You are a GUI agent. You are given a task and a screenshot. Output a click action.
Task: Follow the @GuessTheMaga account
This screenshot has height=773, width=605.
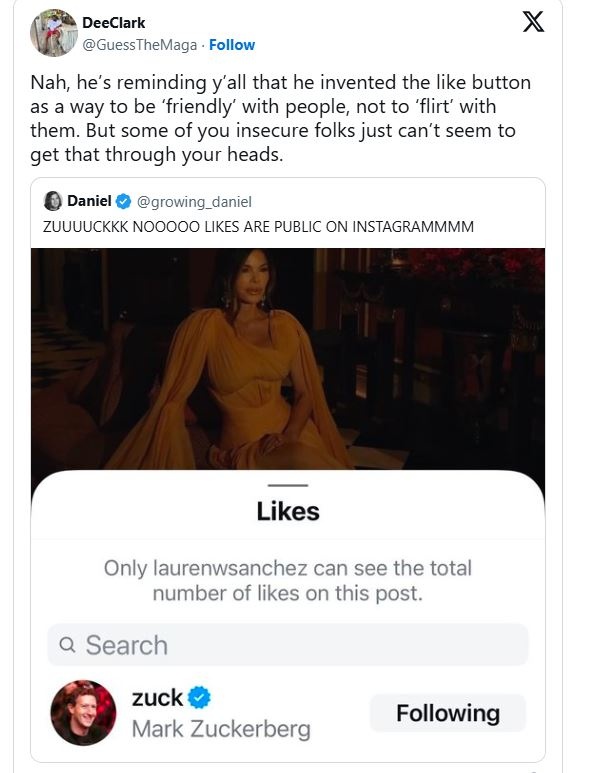[232, 45]
